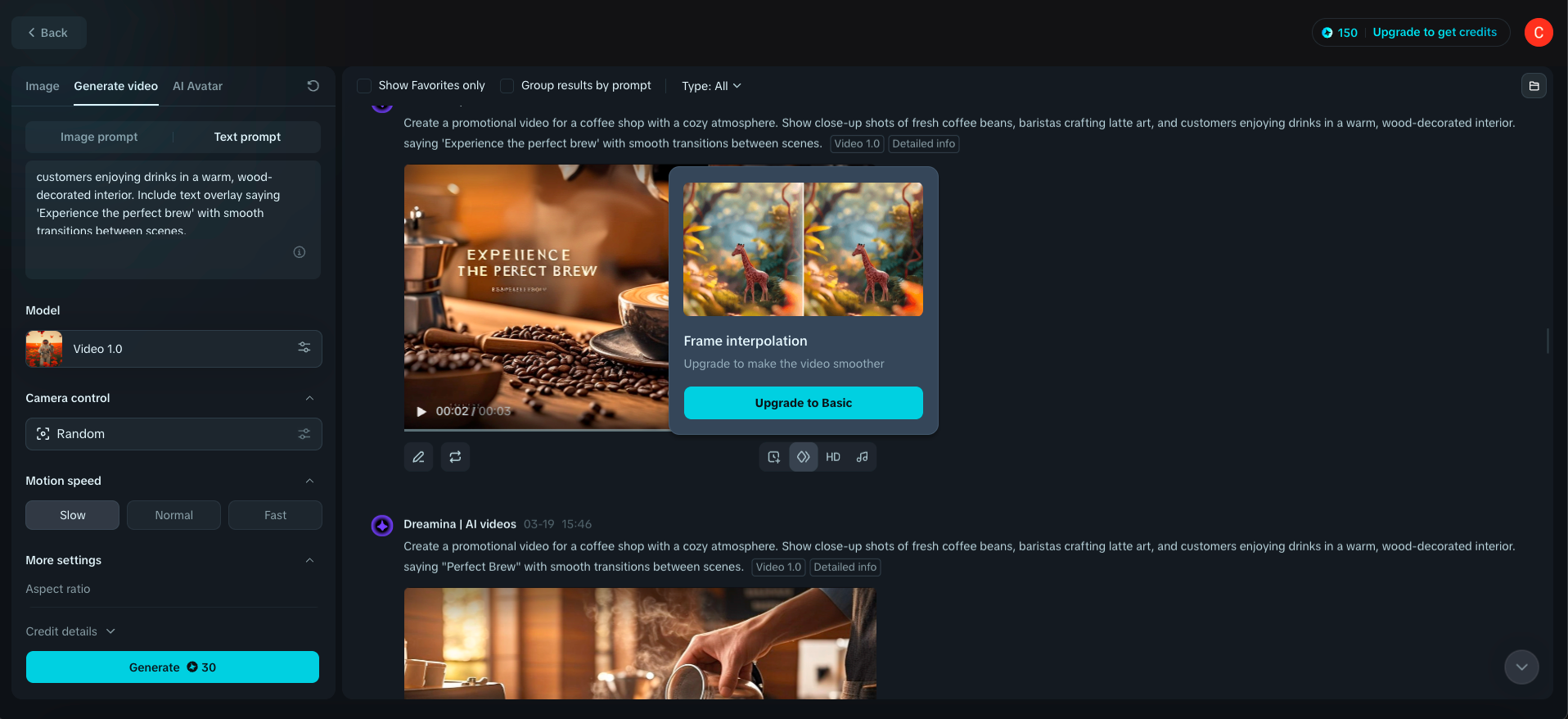1568x719 pixels.
Task: Click the Dreamina avatar icon at 03-19 15:46
Action: click(382, 525)
